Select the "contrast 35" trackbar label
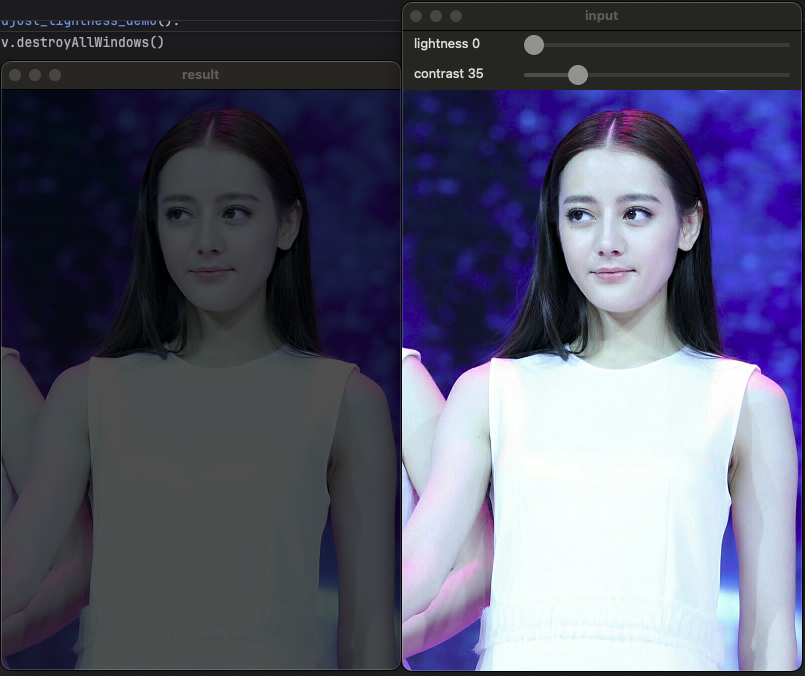The image size is (805, 676). (448, 73)
